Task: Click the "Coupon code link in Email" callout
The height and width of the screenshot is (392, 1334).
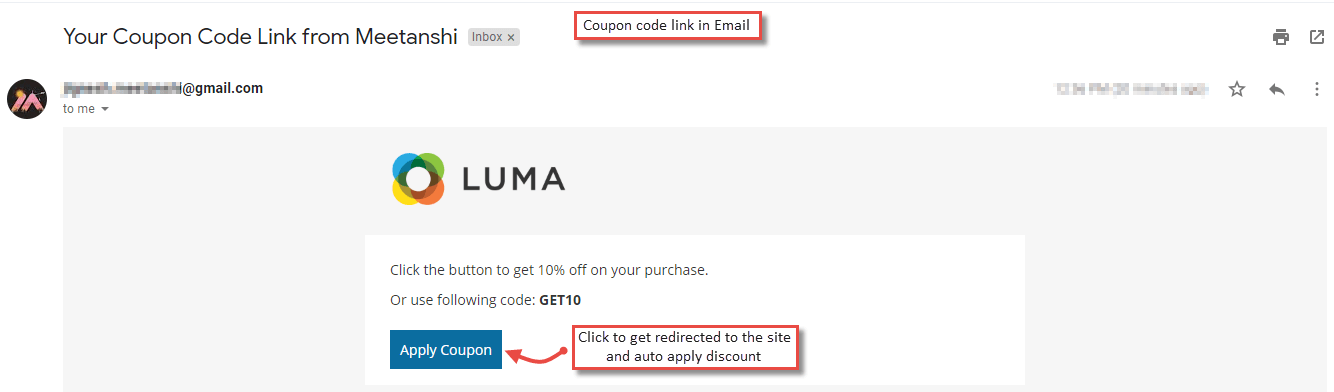Action: (667, 25)
